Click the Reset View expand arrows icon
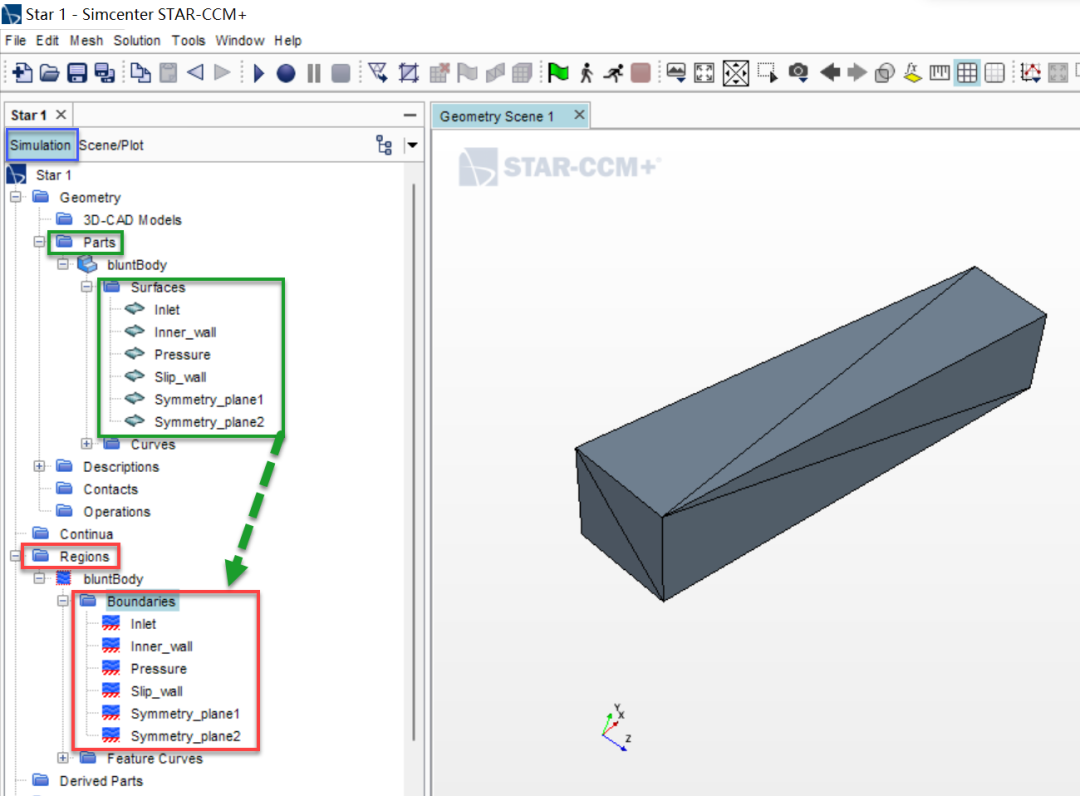 point(704,72)
